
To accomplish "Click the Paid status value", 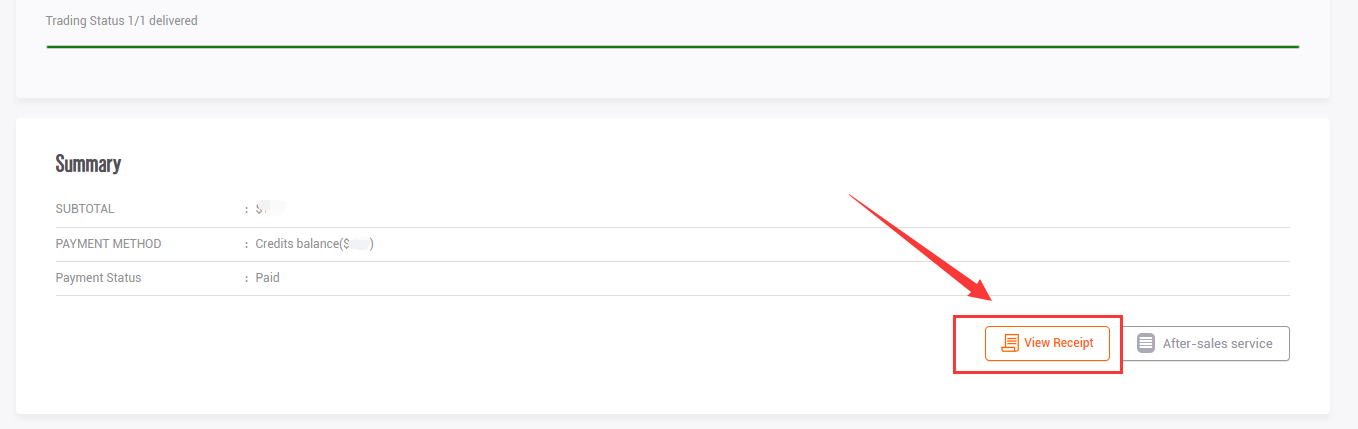I will [267, 278].
